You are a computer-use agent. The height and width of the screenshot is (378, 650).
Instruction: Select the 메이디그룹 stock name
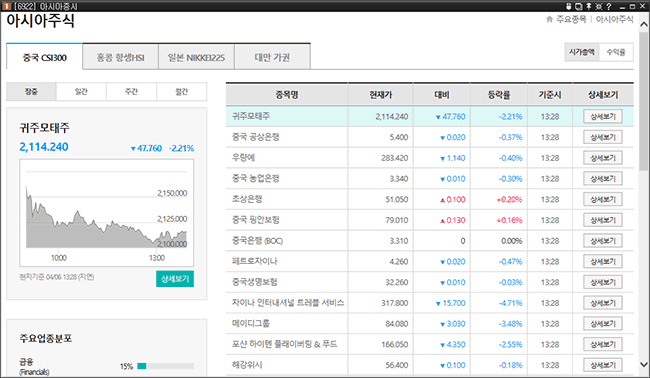[251, 323]
